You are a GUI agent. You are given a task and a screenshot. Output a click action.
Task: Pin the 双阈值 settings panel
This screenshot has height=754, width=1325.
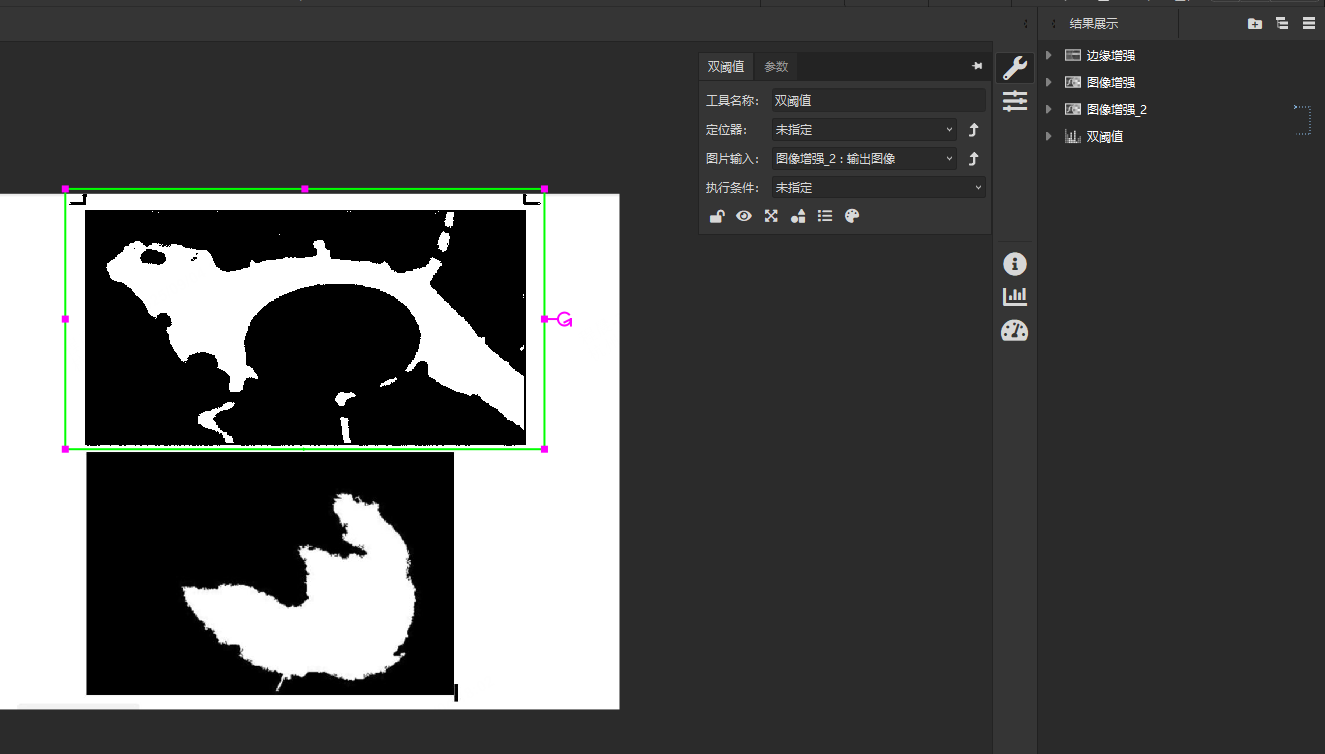click(x=977, y=66)
